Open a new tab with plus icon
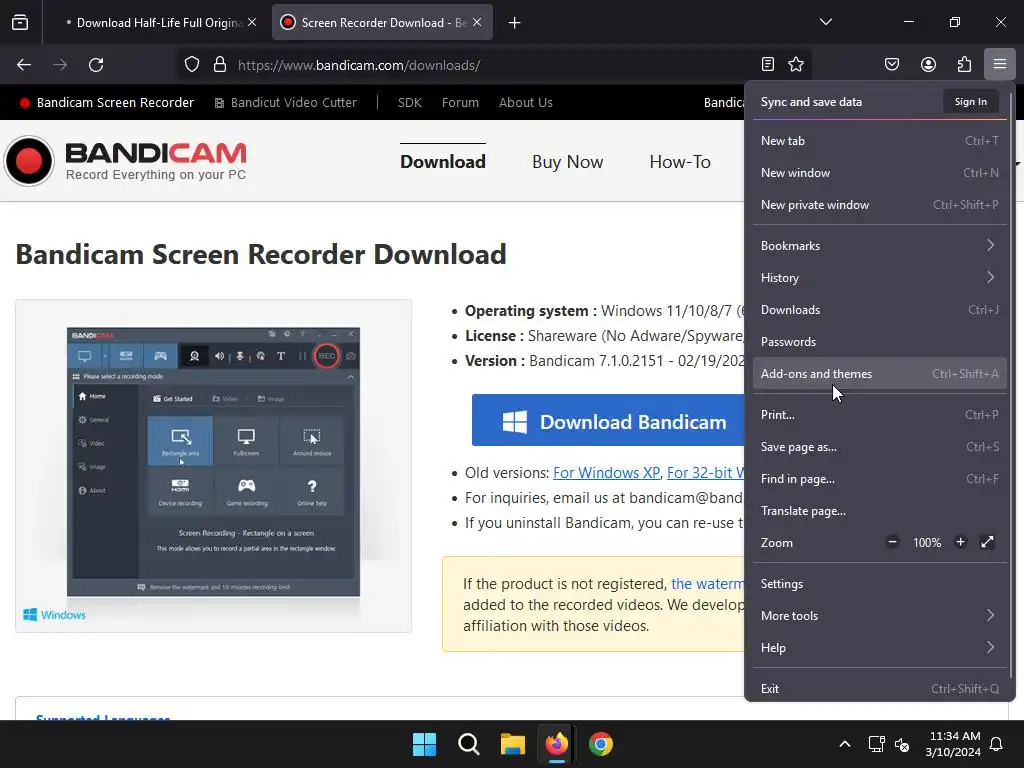 coord(515,23)
